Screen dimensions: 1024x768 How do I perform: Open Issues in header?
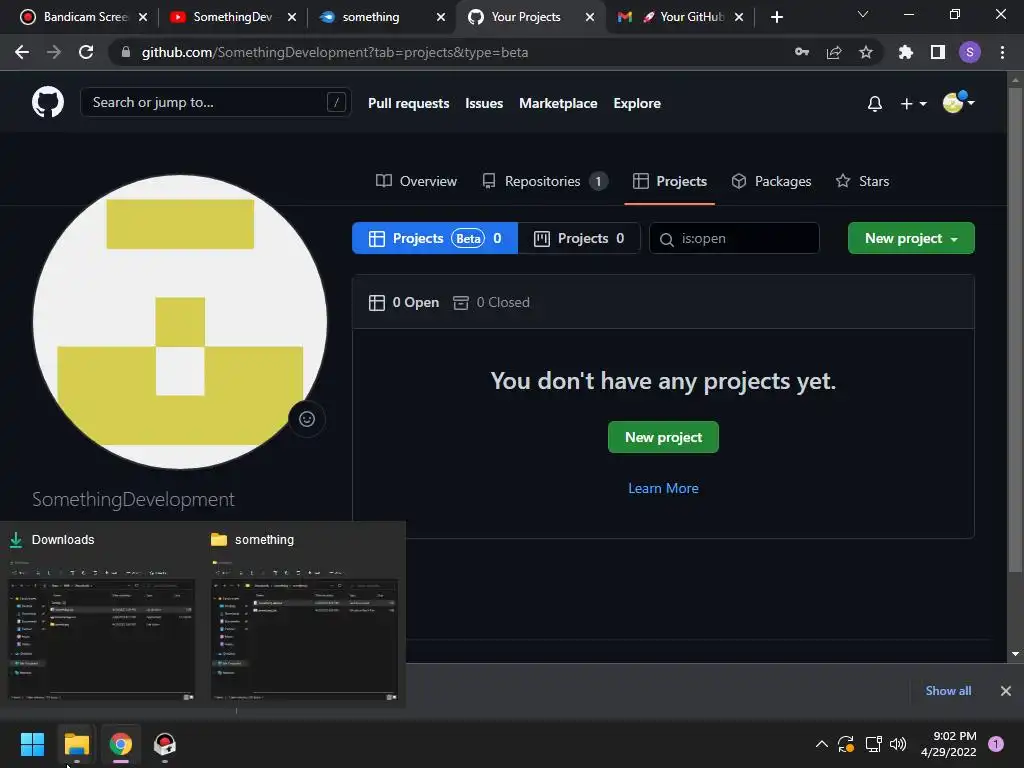[x=484, y=103]
